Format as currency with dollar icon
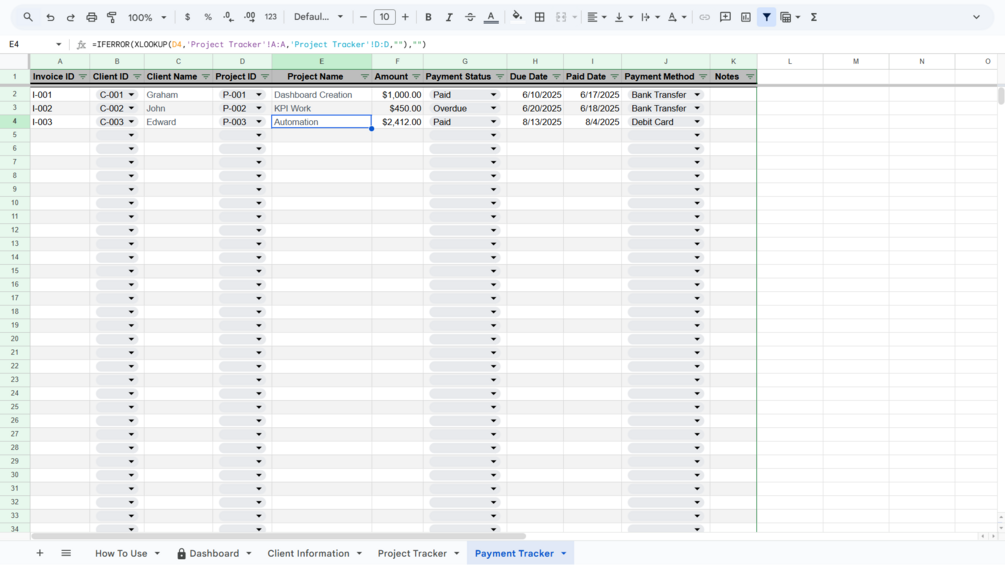 pyautogui.click(x=187, y=17)
